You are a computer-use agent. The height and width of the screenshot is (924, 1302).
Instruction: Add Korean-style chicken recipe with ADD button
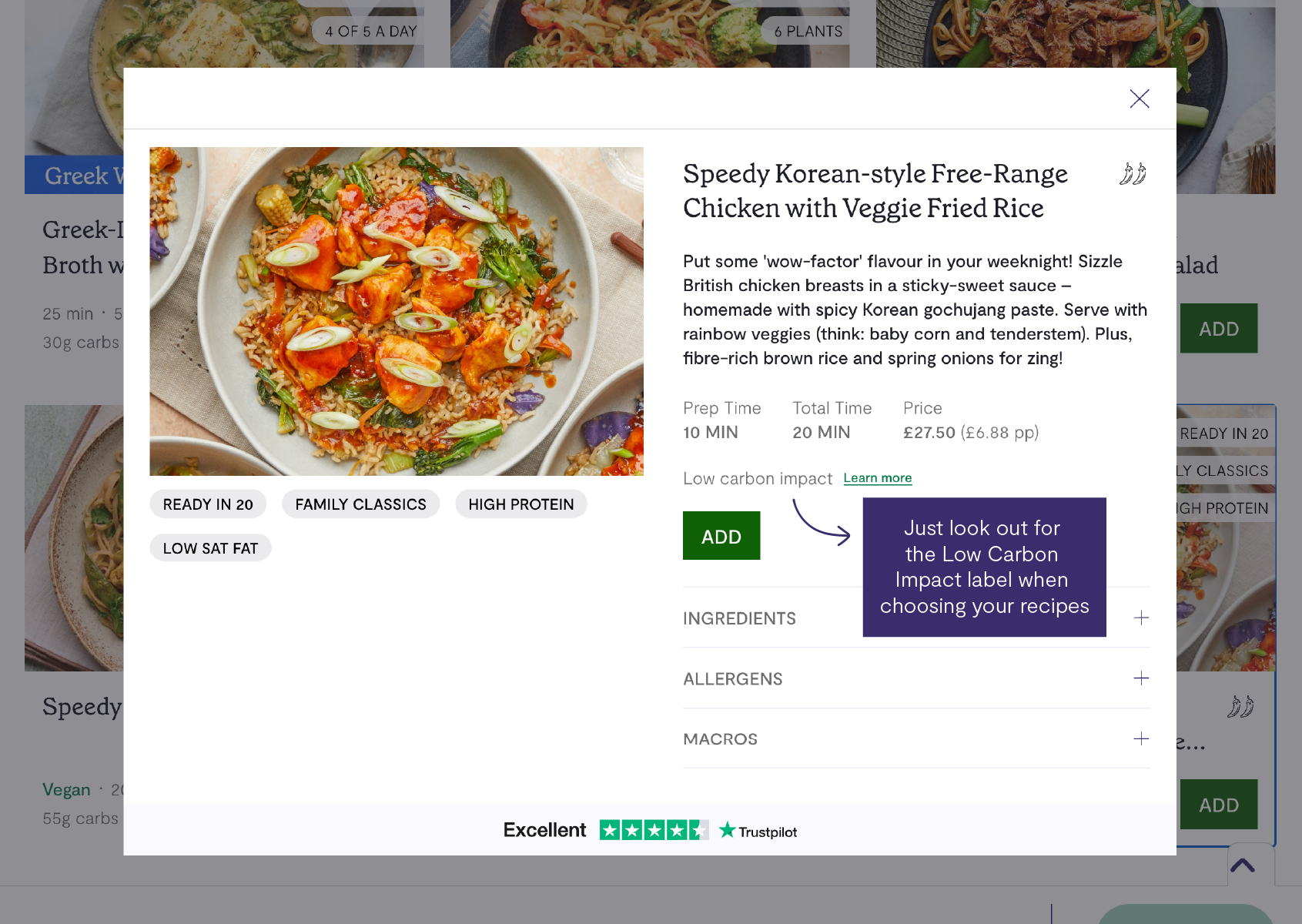(721, 536)
